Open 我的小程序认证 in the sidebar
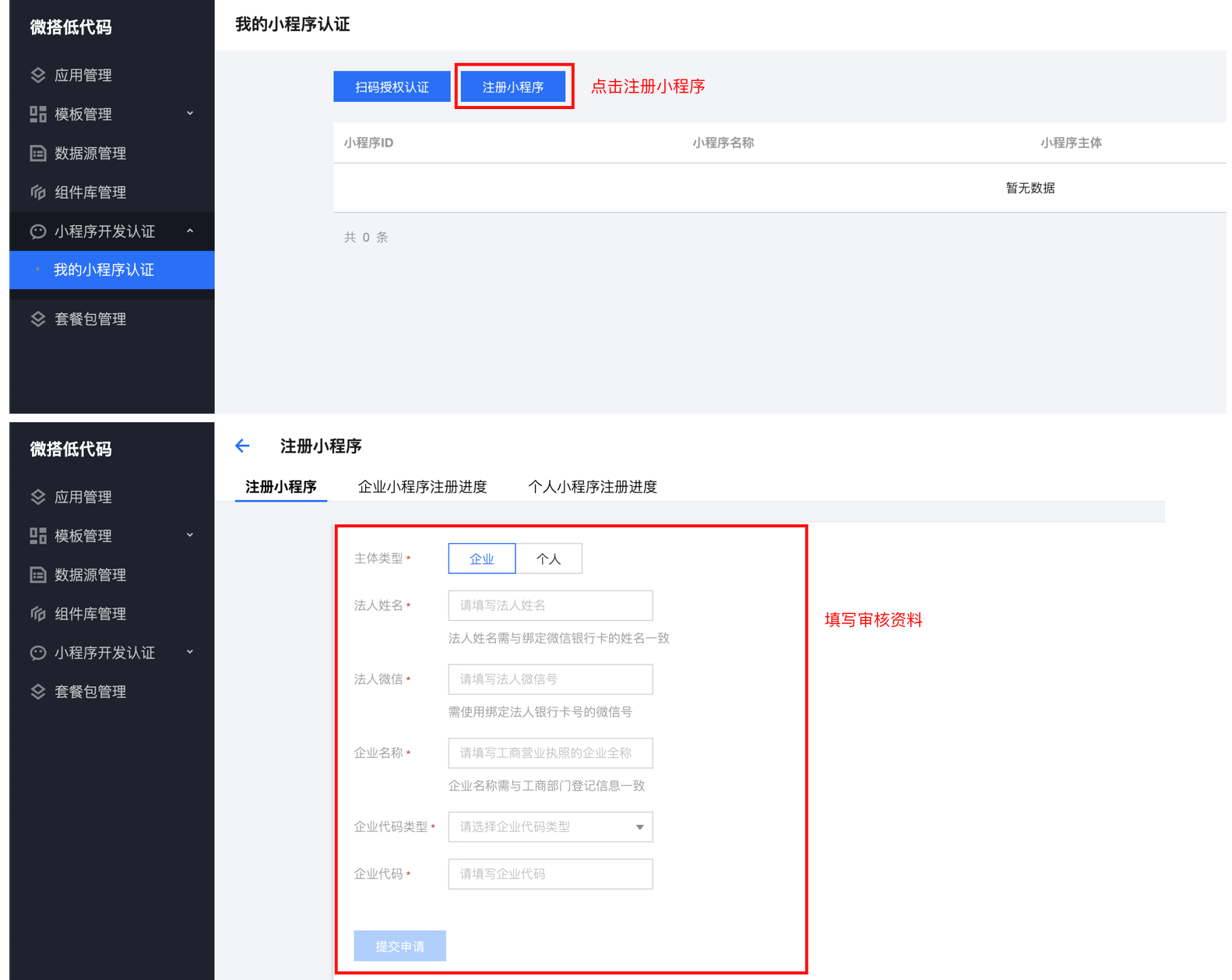Screen dimensions: 1232x980 (104, 270)
